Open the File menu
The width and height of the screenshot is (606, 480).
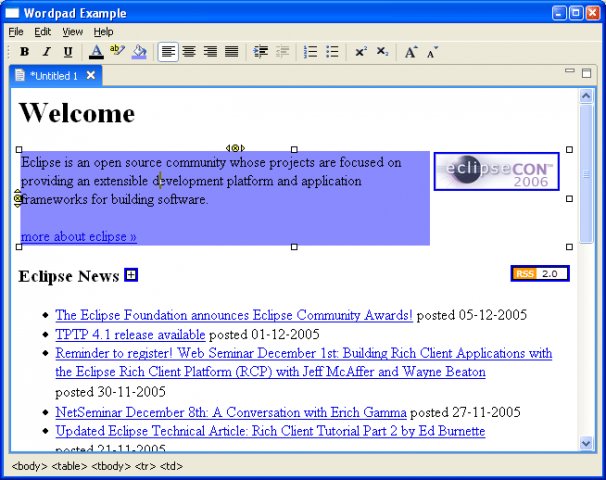pos(16,32)
